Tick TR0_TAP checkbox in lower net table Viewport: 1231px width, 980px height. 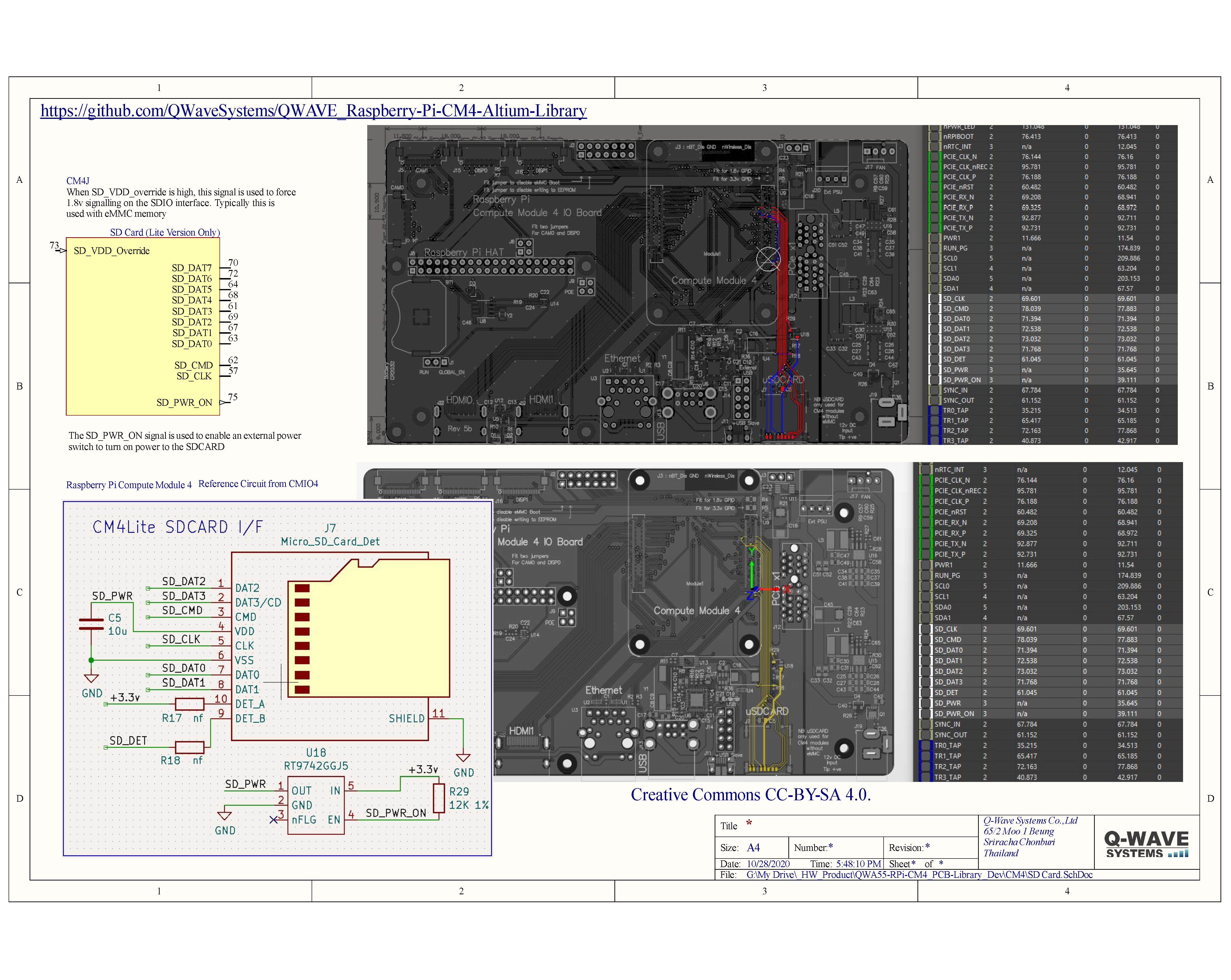click(926, 745)
